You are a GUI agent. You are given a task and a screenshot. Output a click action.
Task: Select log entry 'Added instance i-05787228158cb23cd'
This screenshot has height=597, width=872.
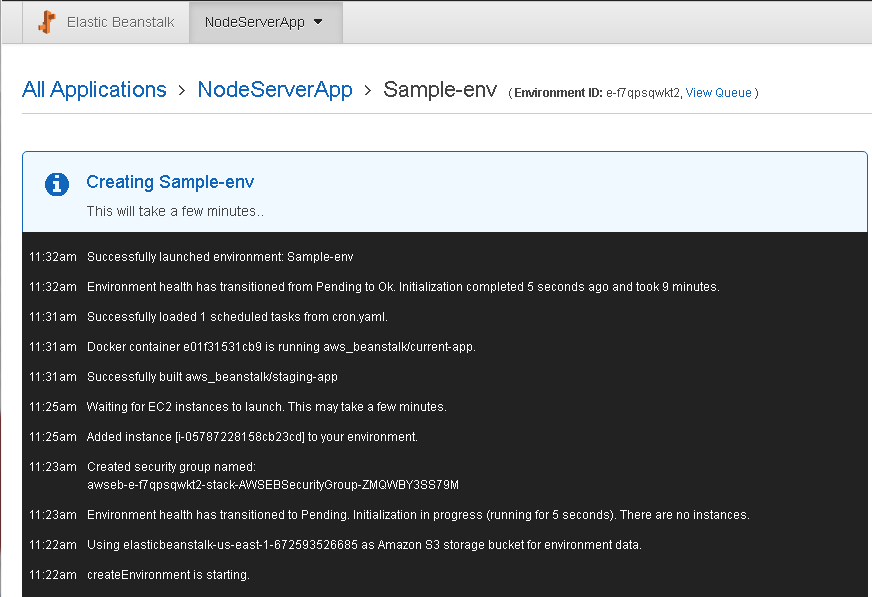coord(252,437)
